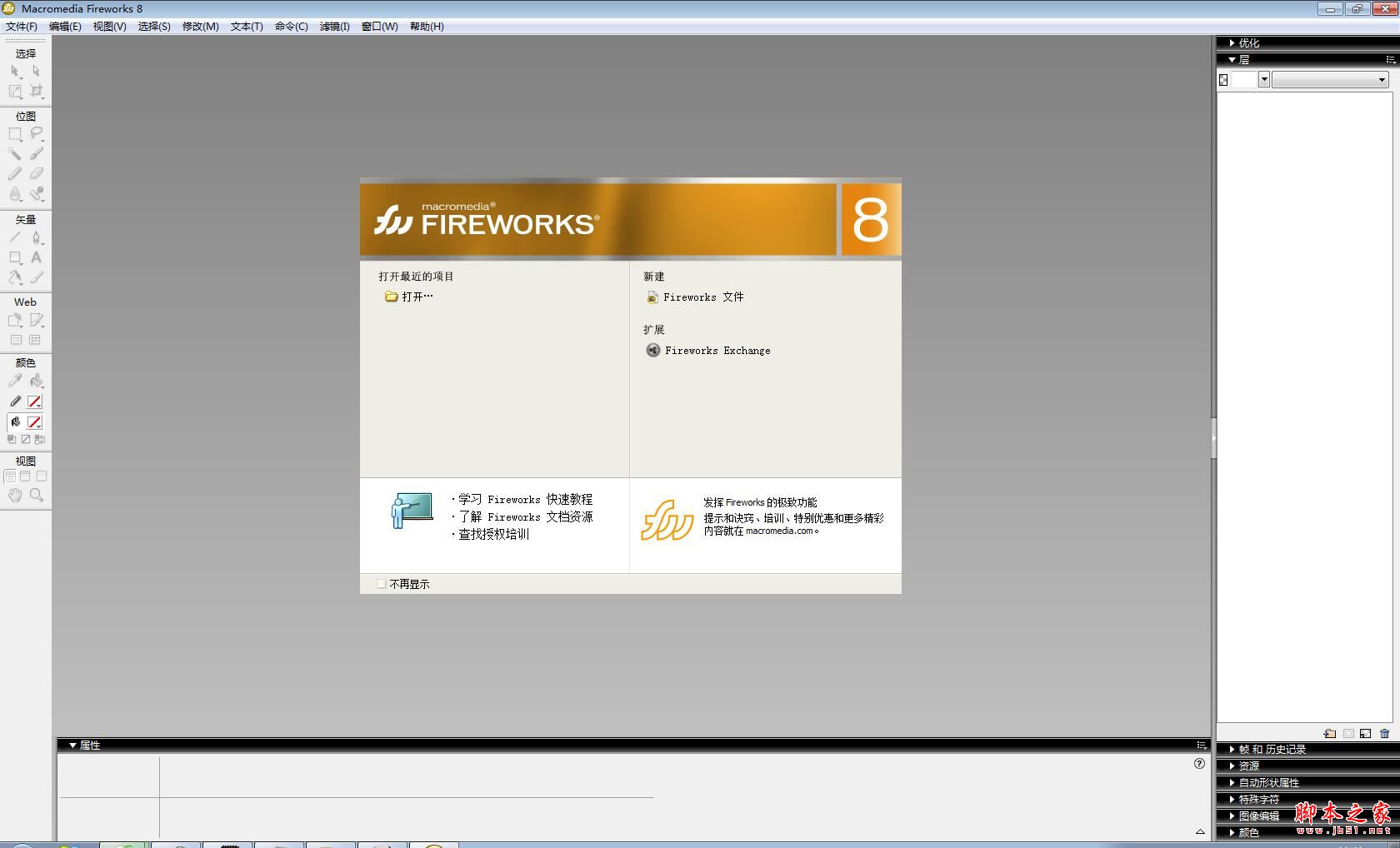Click the fill color swatch
Screen dimensions: 1400x848
coord(34,423)
